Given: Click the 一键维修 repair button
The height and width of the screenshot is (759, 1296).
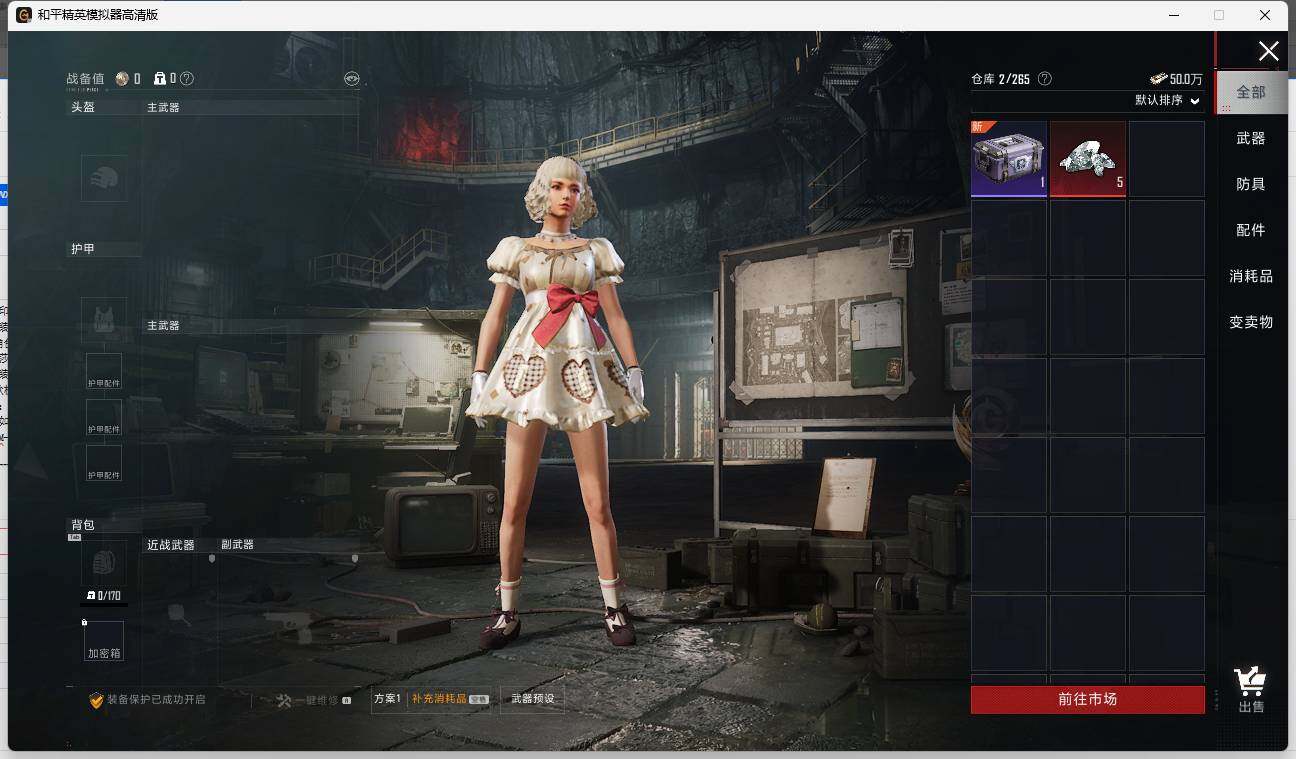Looking at the screenshot, I should coord(314,700).
